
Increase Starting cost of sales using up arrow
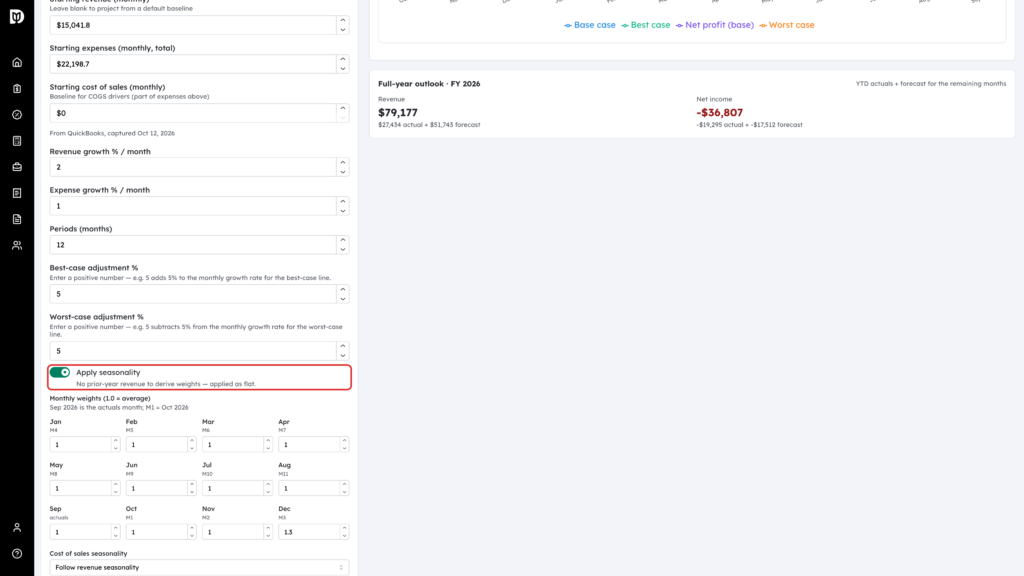pyautogui.click(x=343, y=108)
